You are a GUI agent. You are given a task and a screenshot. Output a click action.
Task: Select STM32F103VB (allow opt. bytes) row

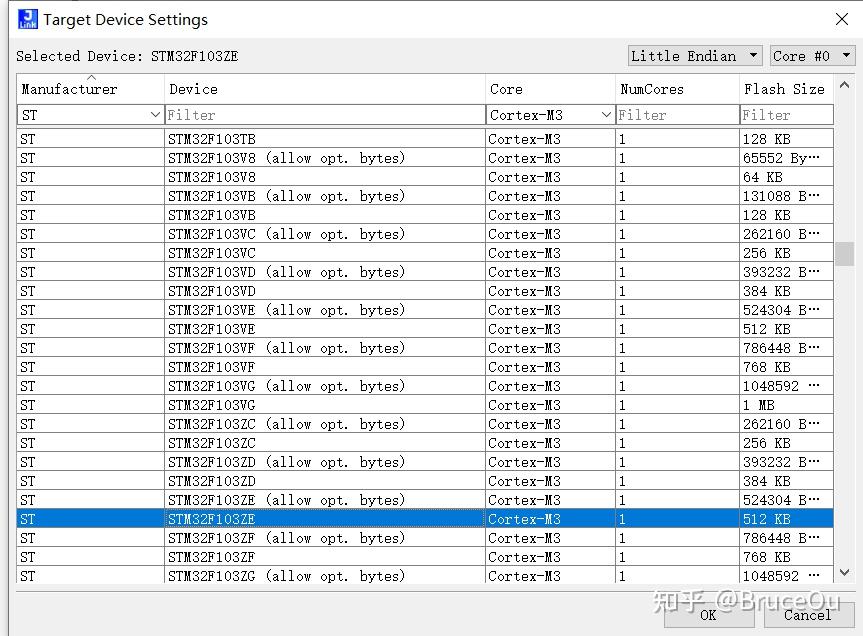[425, 196]
